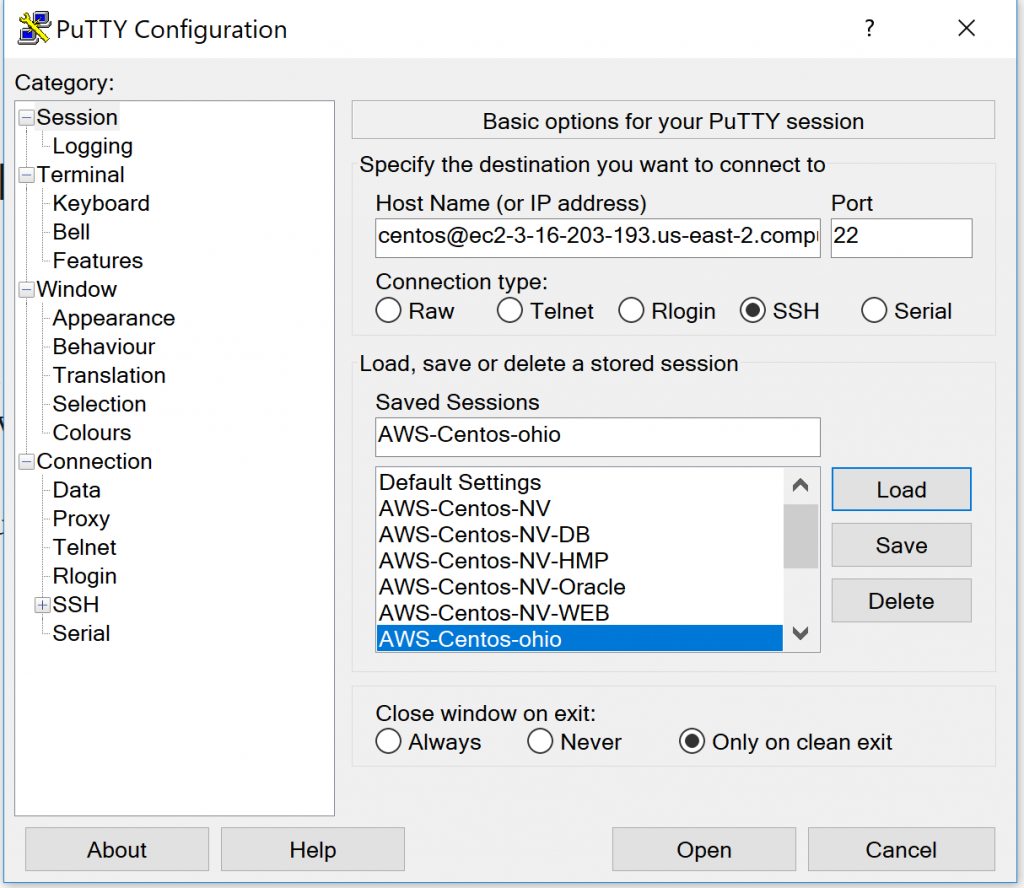Viewport: 1024px width, 888px height.
Task: Select AWS-Centos-NV-WEB session in list
Action: coord(580,613)
